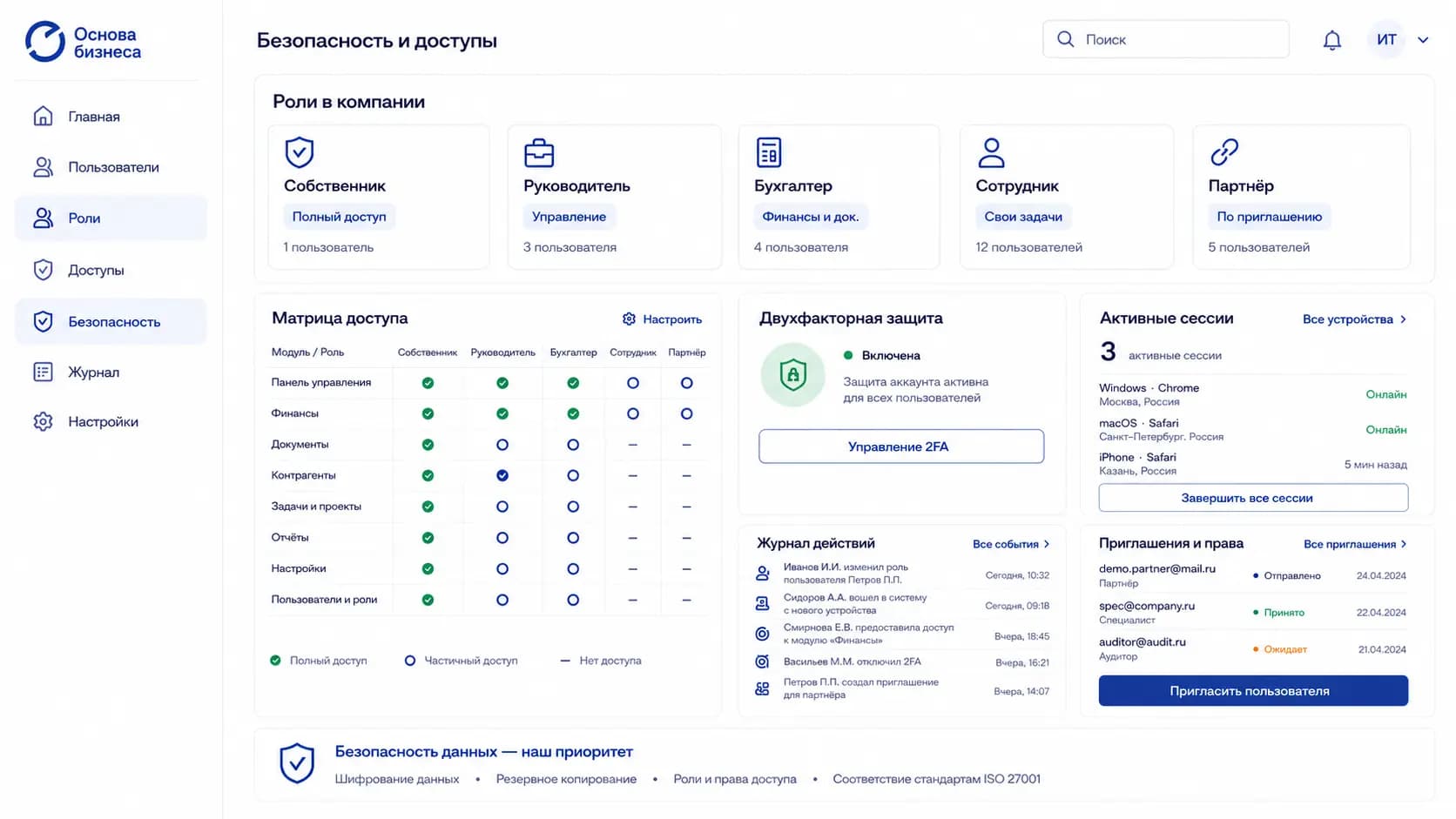Click the auditor@audit.ru invitation row

click(x=1252, y=648)
